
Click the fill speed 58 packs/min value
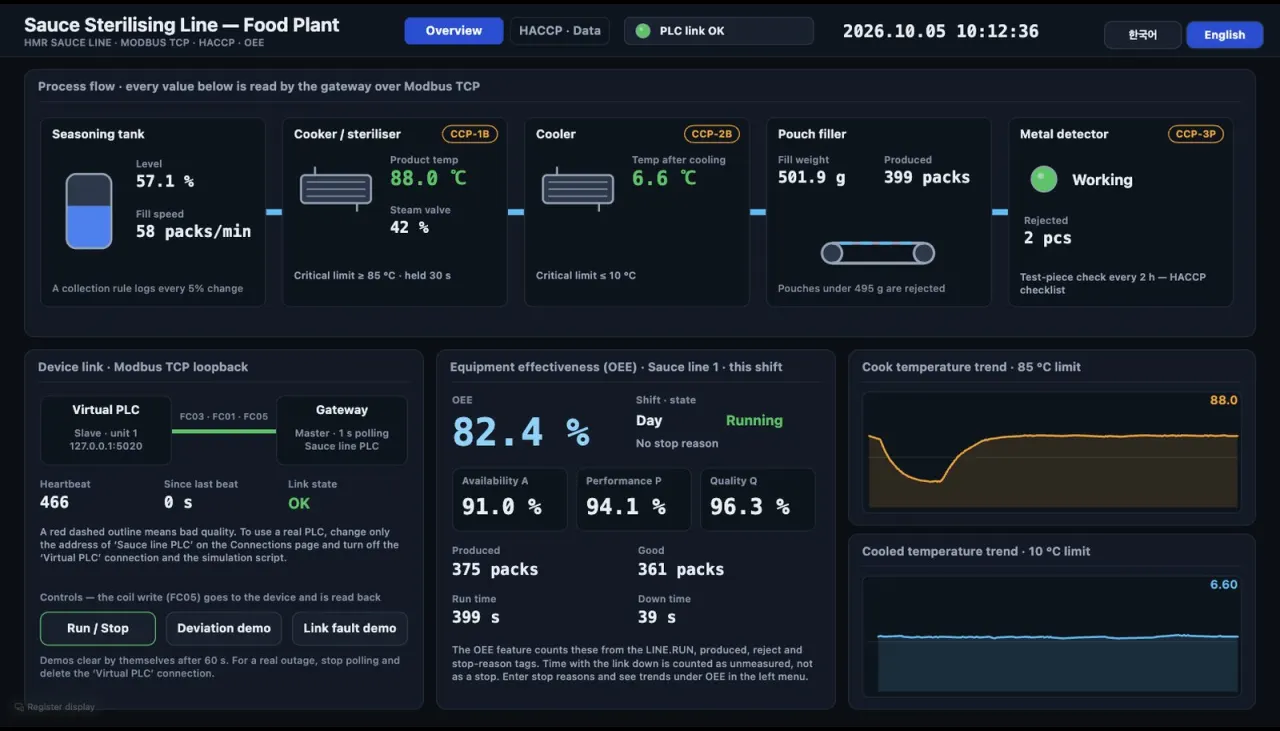pyautogui.click(x=194, y=231)
